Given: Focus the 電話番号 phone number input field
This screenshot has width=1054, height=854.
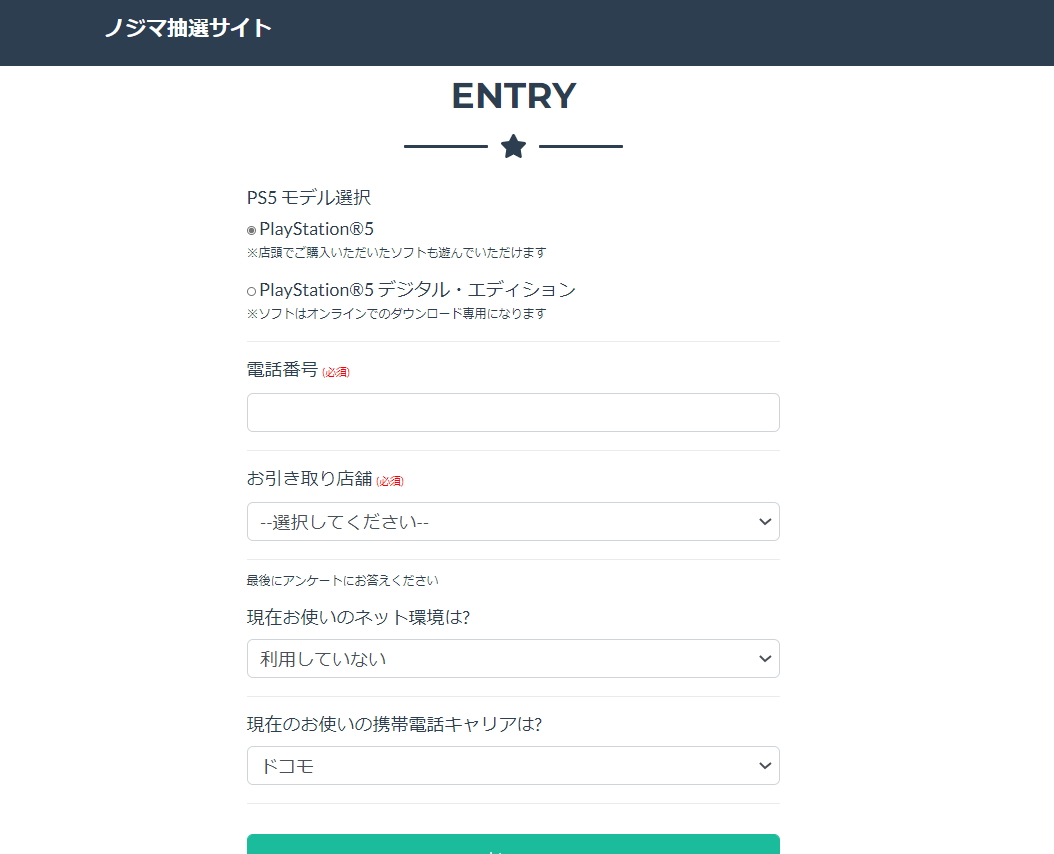Looking at the screenshot, I should point(513,412).
